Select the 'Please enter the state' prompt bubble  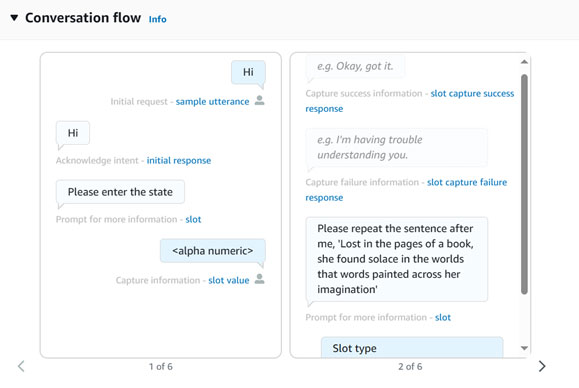click(x=120, y=192)
